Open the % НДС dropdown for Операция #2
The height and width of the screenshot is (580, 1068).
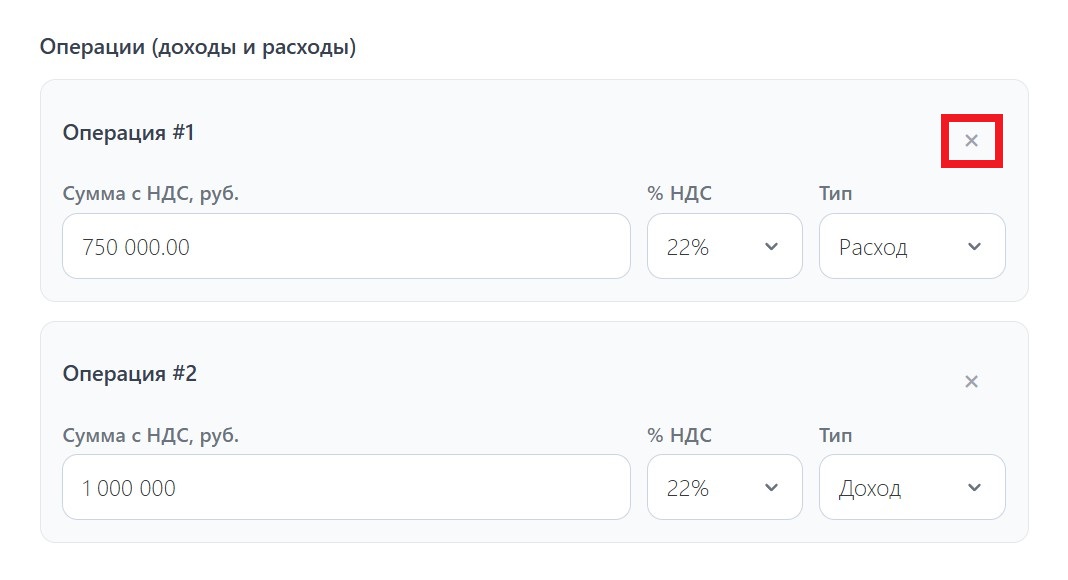tap(724, 487)
